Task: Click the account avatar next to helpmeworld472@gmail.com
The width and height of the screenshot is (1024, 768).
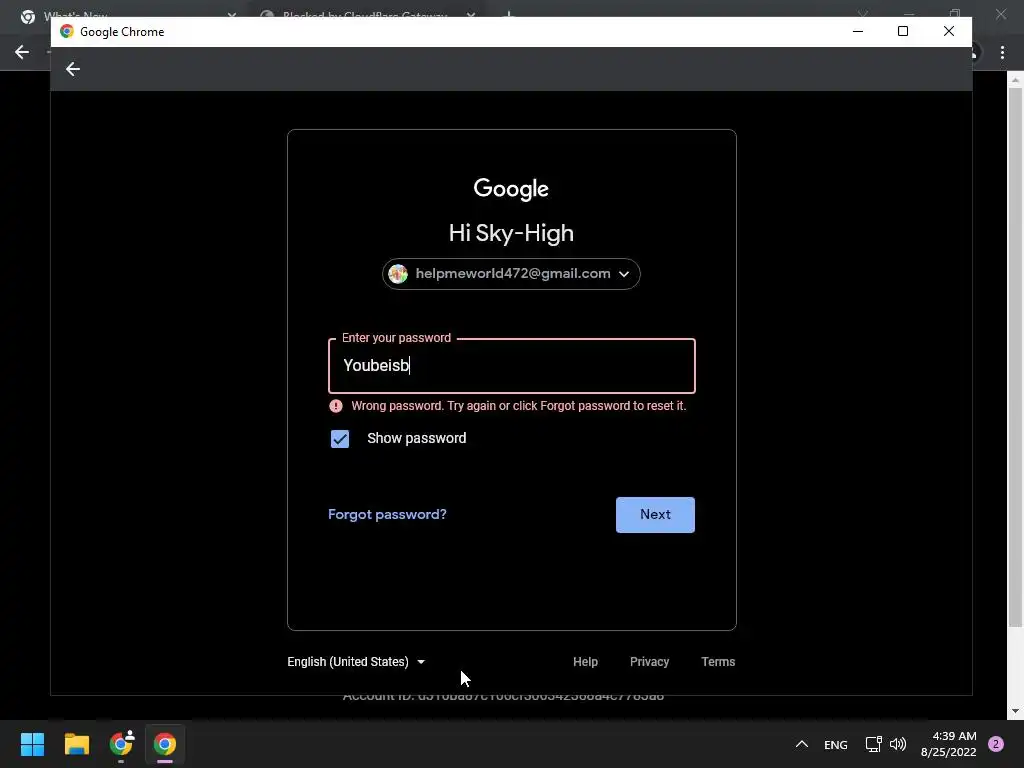Action: point(398,274)
